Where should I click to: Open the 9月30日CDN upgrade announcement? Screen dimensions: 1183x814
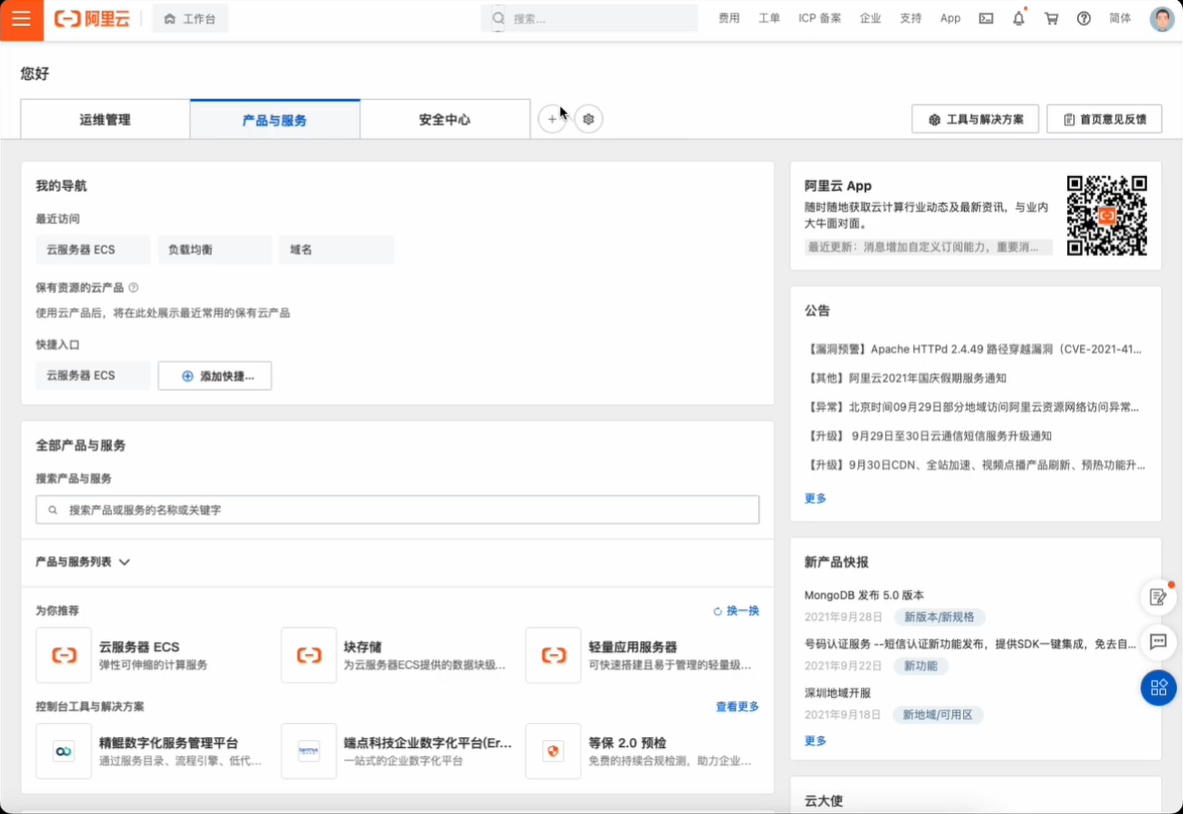[x=976, y=465]
